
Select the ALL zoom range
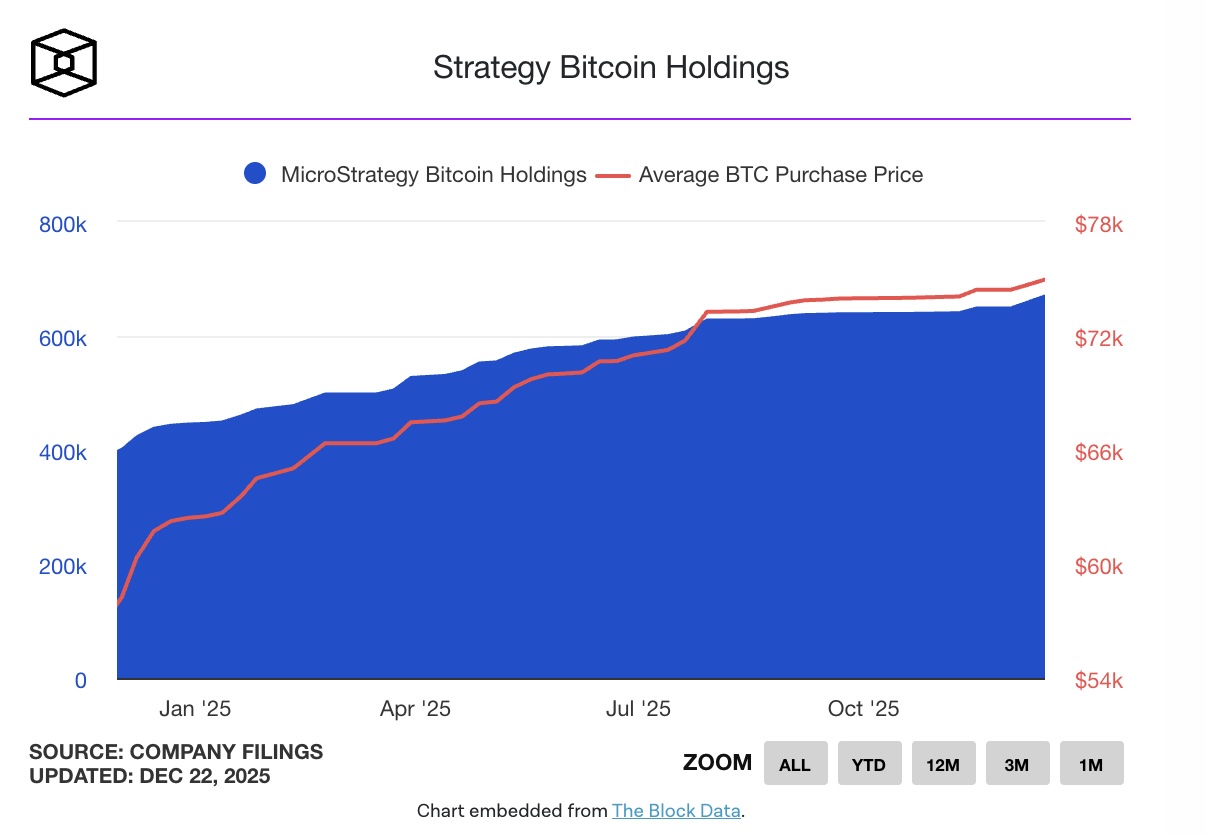(x=795, y=764)
